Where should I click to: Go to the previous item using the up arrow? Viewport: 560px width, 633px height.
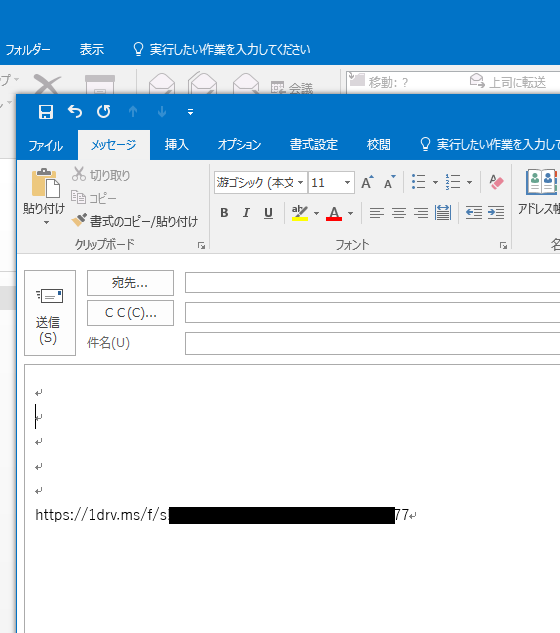point(133,111)
